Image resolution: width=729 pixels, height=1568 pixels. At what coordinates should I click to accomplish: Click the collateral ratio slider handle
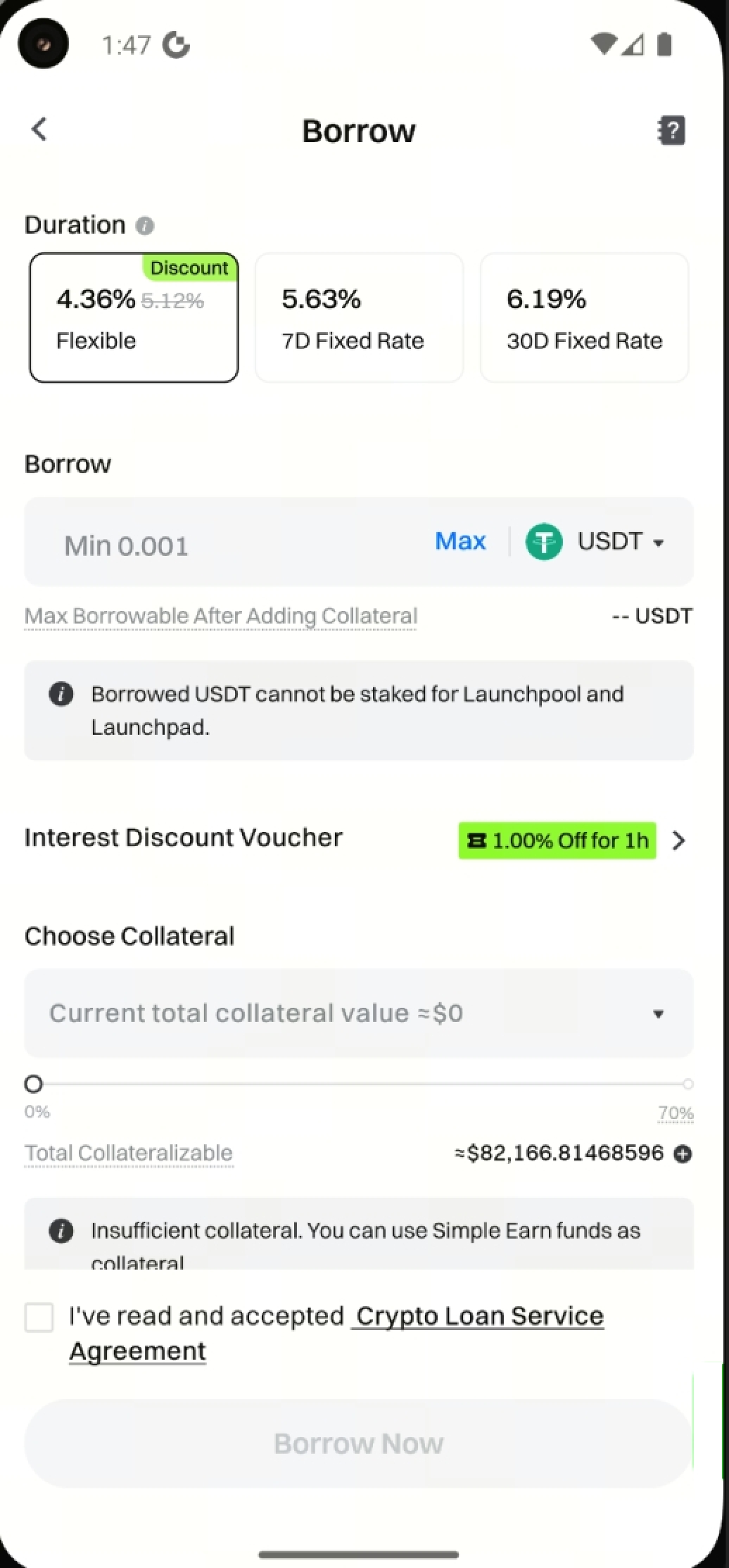pyautogui.click(x=34, y=1084)
